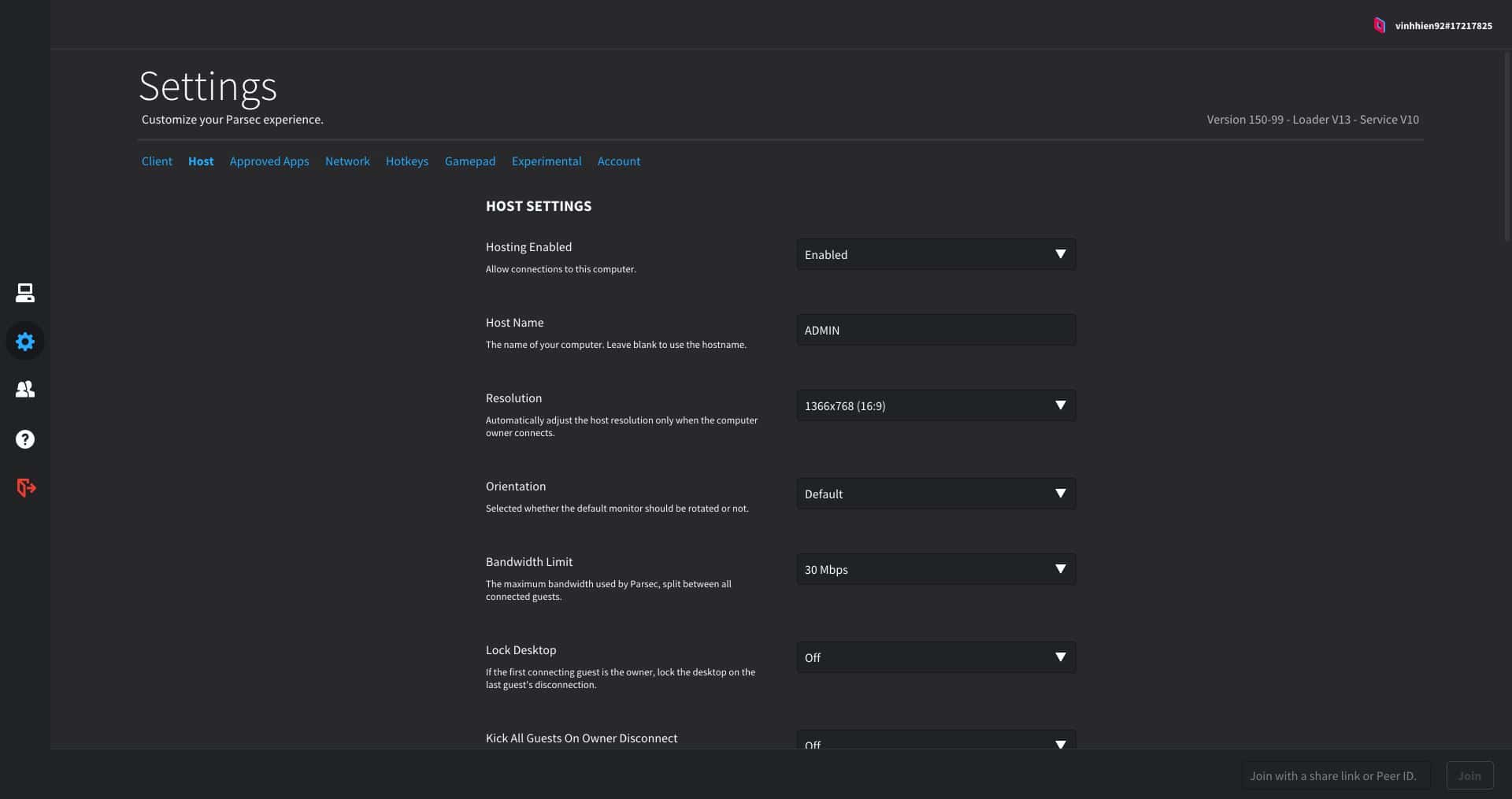Open the Friends icon in sidebar
The height and width of the screenshot is (799, 1512).
pyautogui.click(x=25, y=390)
